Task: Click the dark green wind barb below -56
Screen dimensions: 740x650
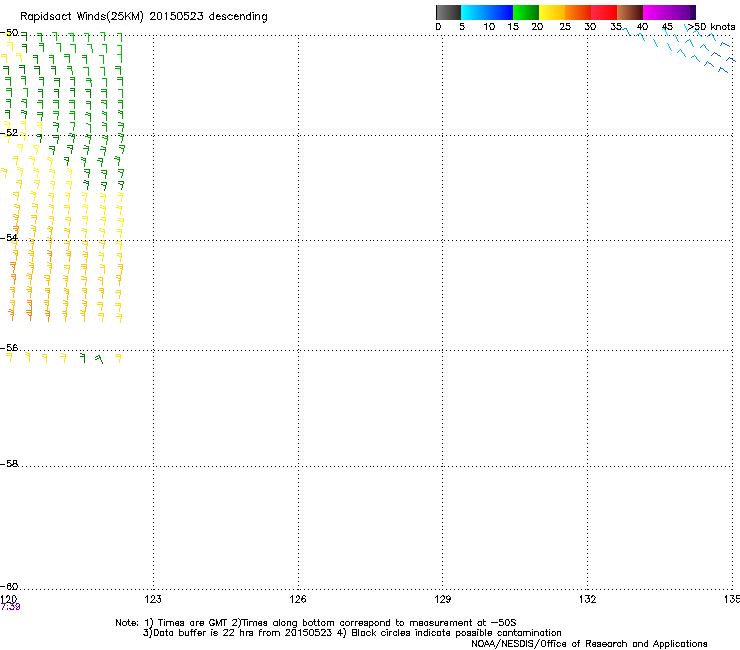Action: pyautogui.click(x=83, y=357)
